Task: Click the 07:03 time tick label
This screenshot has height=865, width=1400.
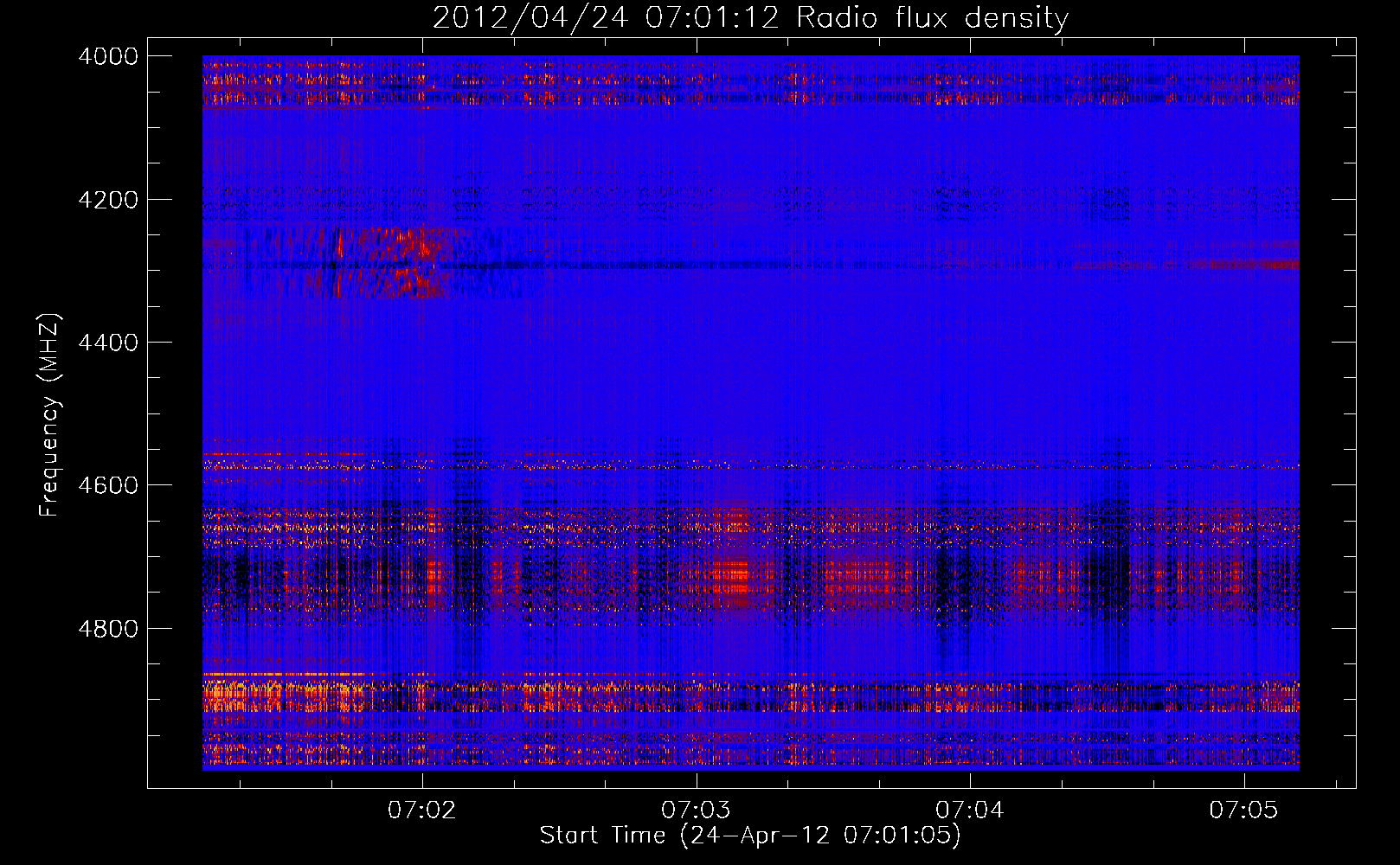Action: point(696,810)
